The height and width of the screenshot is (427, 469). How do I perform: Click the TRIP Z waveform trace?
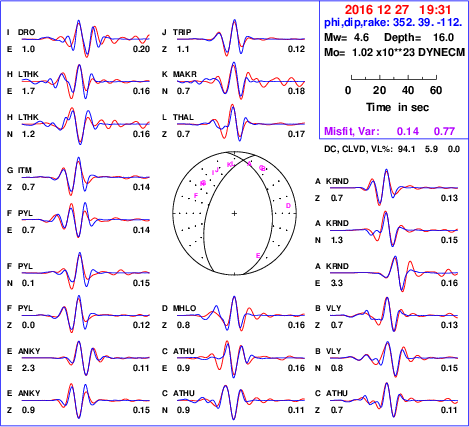coord(241,38)
